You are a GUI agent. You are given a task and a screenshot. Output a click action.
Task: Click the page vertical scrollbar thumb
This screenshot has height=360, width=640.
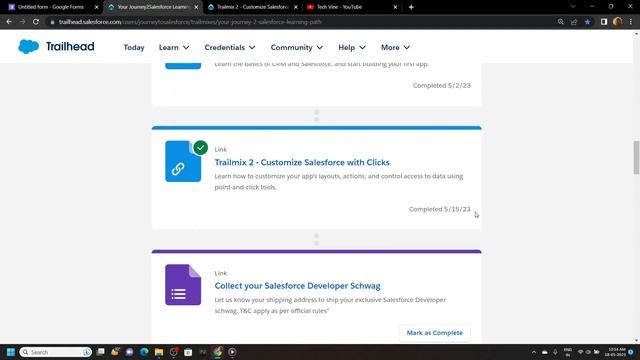pyautogui.click(x=636, y=158)
